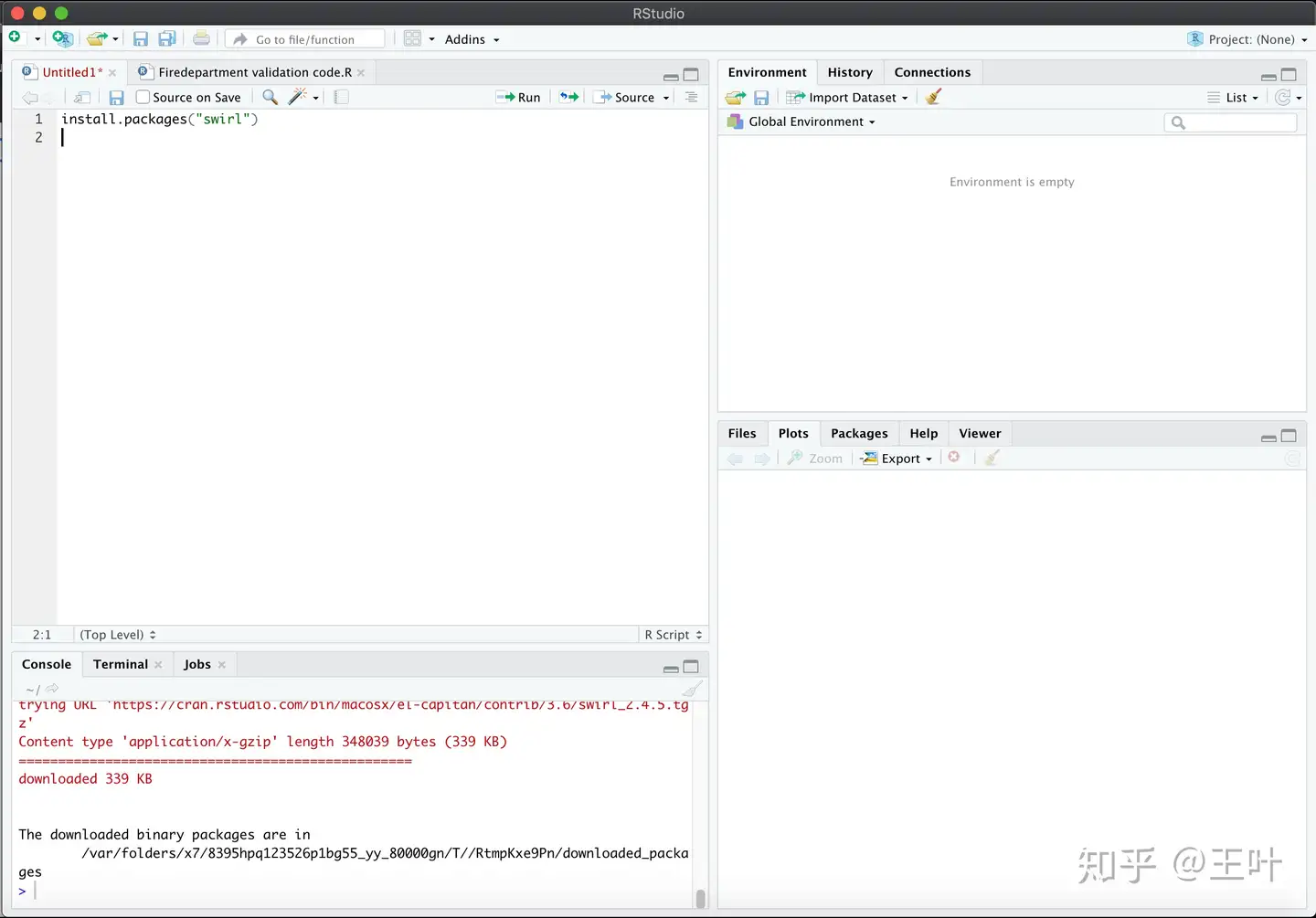
Task: View current working directory arrow in console
Action: [x=52, y=689]
